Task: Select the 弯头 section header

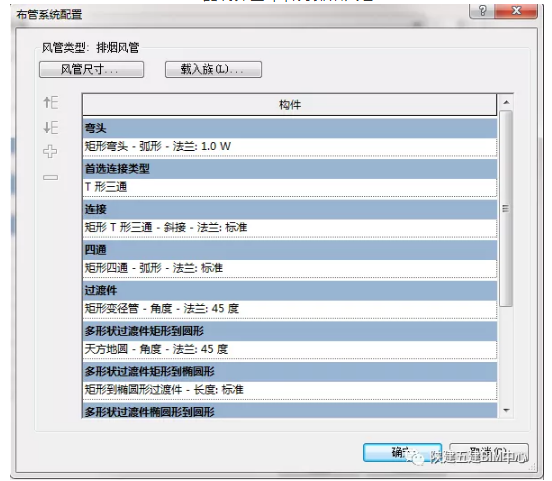Action: coord(290,128)
